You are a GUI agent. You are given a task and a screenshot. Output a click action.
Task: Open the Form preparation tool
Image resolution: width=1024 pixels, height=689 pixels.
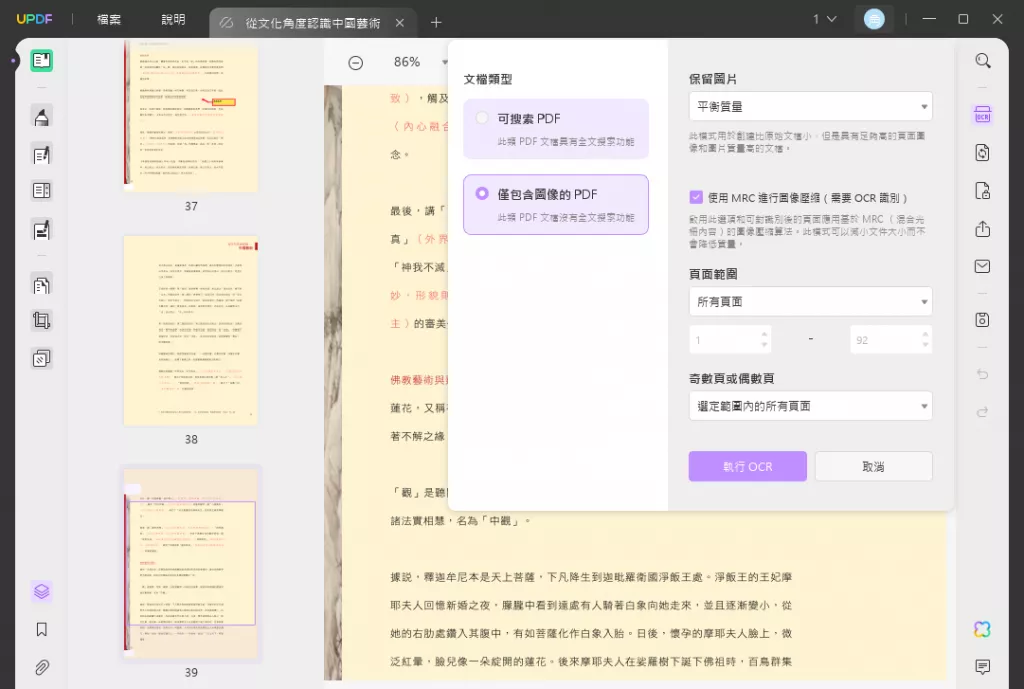coord(42,230)
